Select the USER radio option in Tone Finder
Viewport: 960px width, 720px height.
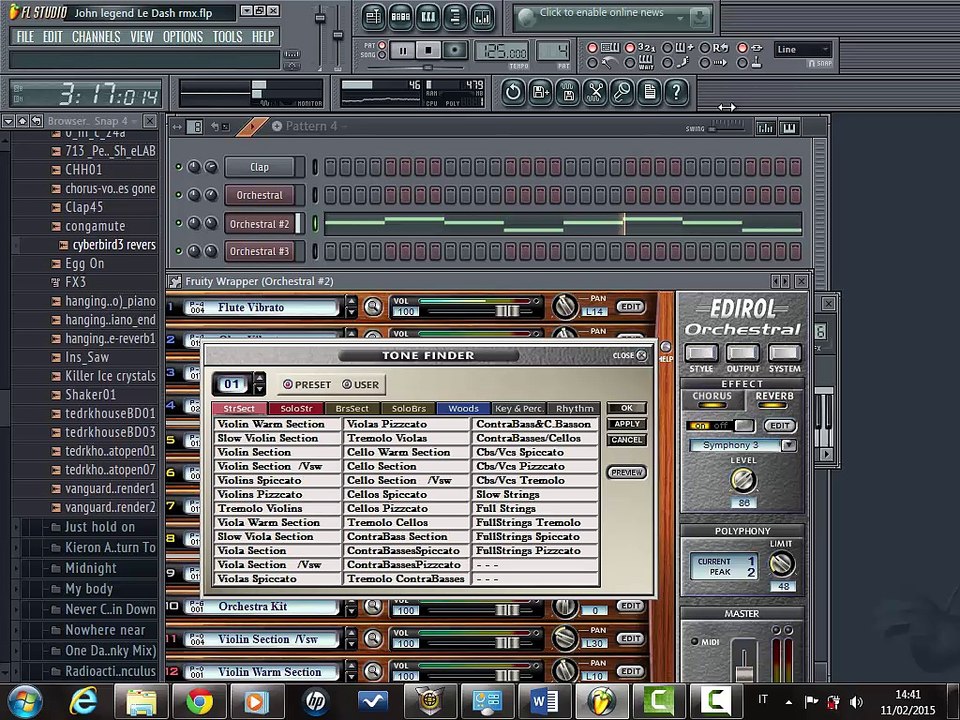point(361,384)
